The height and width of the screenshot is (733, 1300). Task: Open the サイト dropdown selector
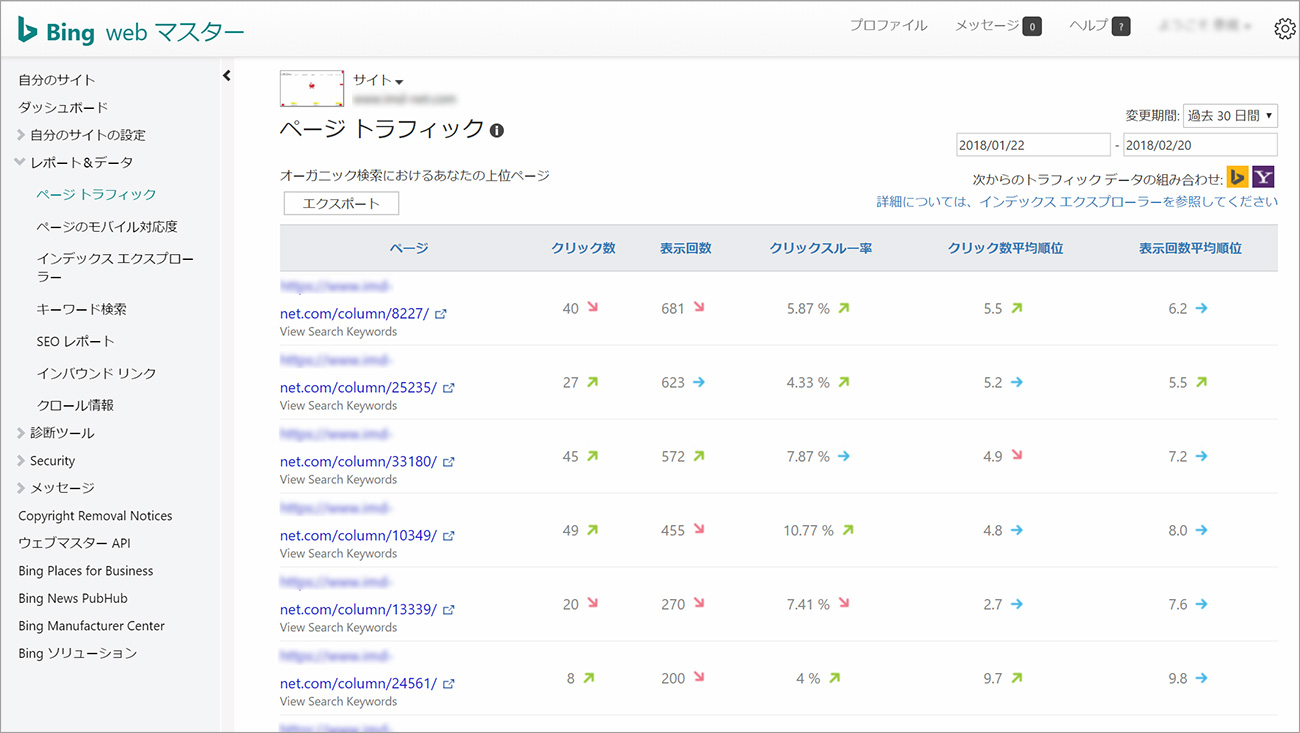pyautogui.click(x=378, y=81)
